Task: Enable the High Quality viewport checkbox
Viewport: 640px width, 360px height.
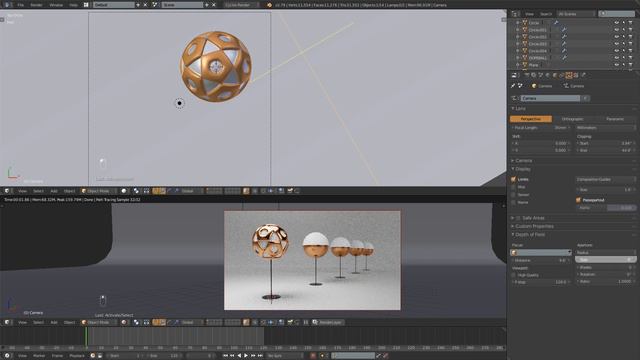Action: click(x=513, y=275)
